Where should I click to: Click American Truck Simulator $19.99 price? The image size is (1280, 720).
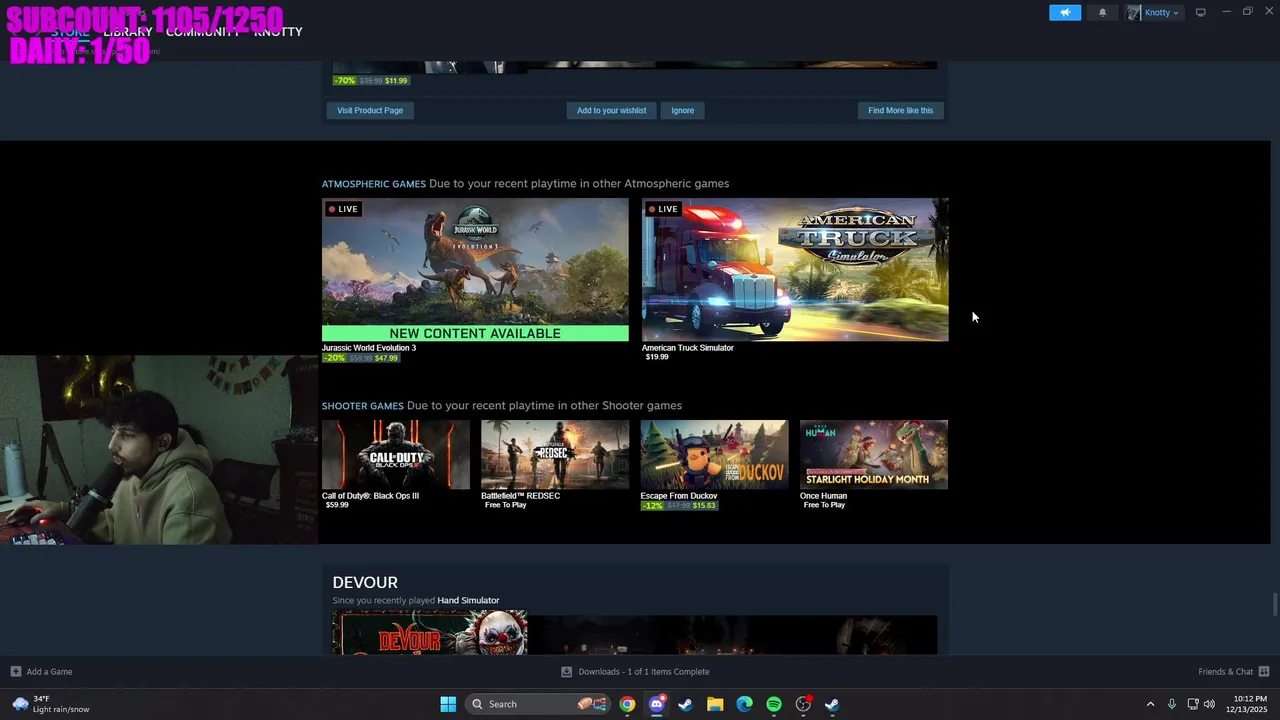(657, 357)
